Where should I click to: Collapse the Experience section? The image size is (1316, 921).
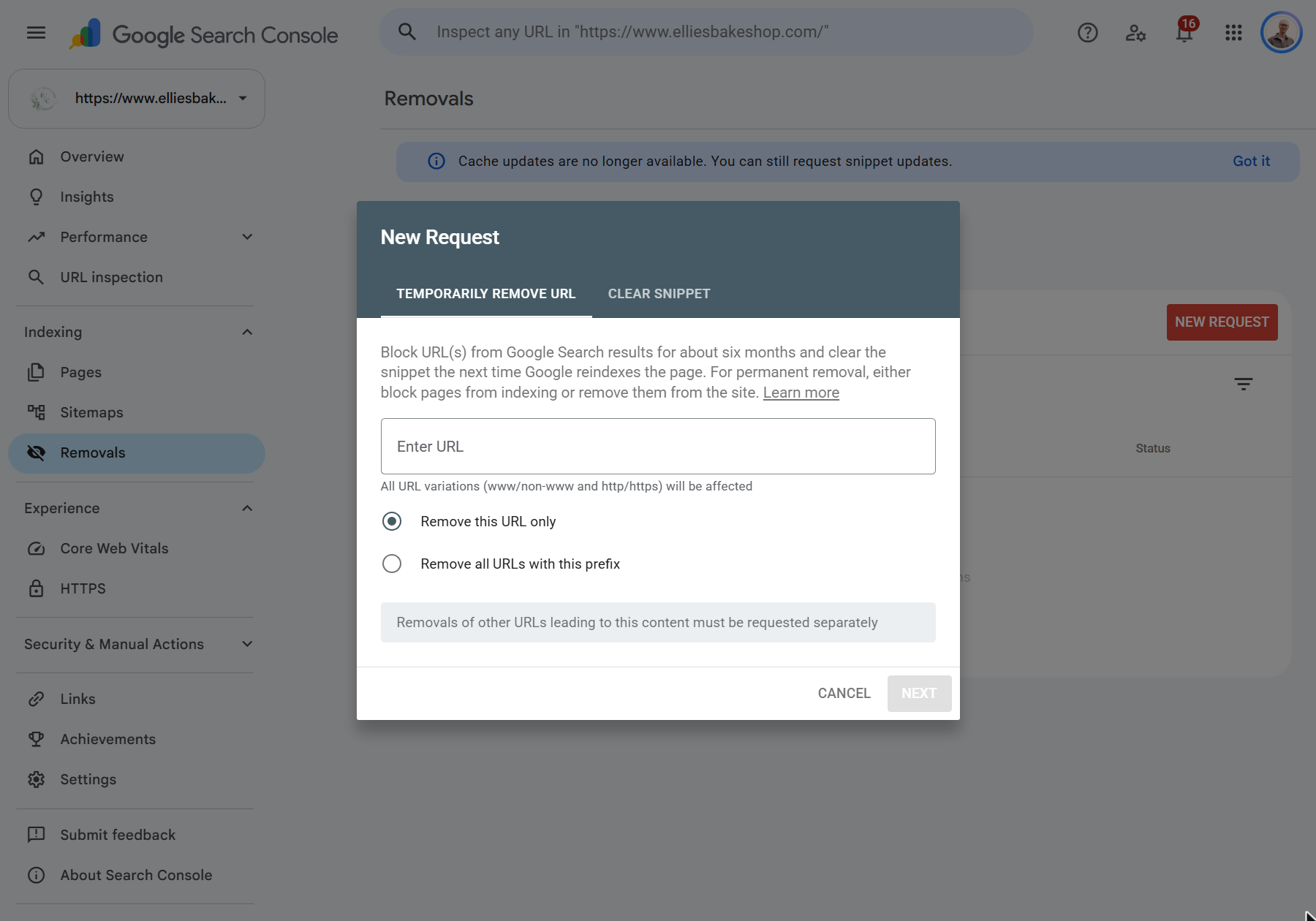tap(247, 508)
